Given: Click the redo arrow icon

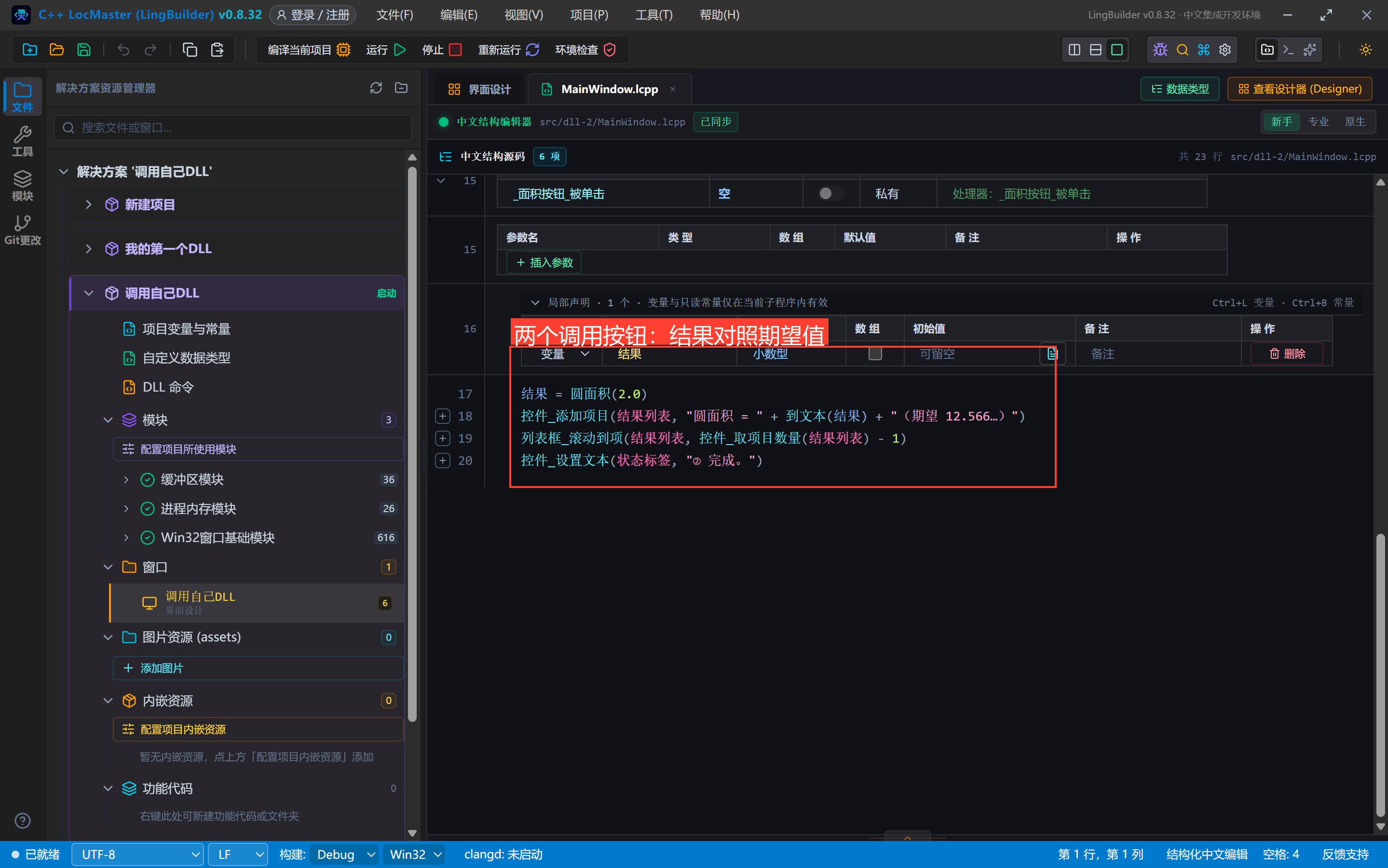Looking at the screenshot, I should (150, 50).
